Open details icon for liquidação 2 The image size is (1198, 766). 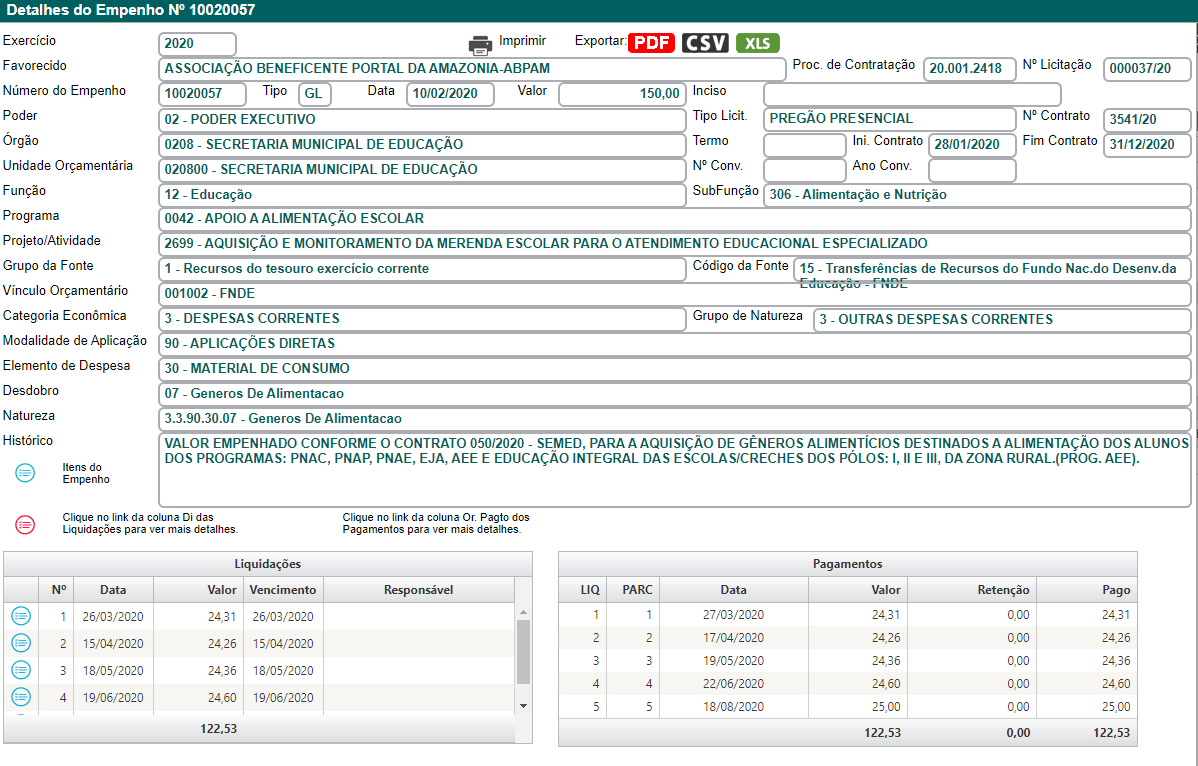[21, 643]
